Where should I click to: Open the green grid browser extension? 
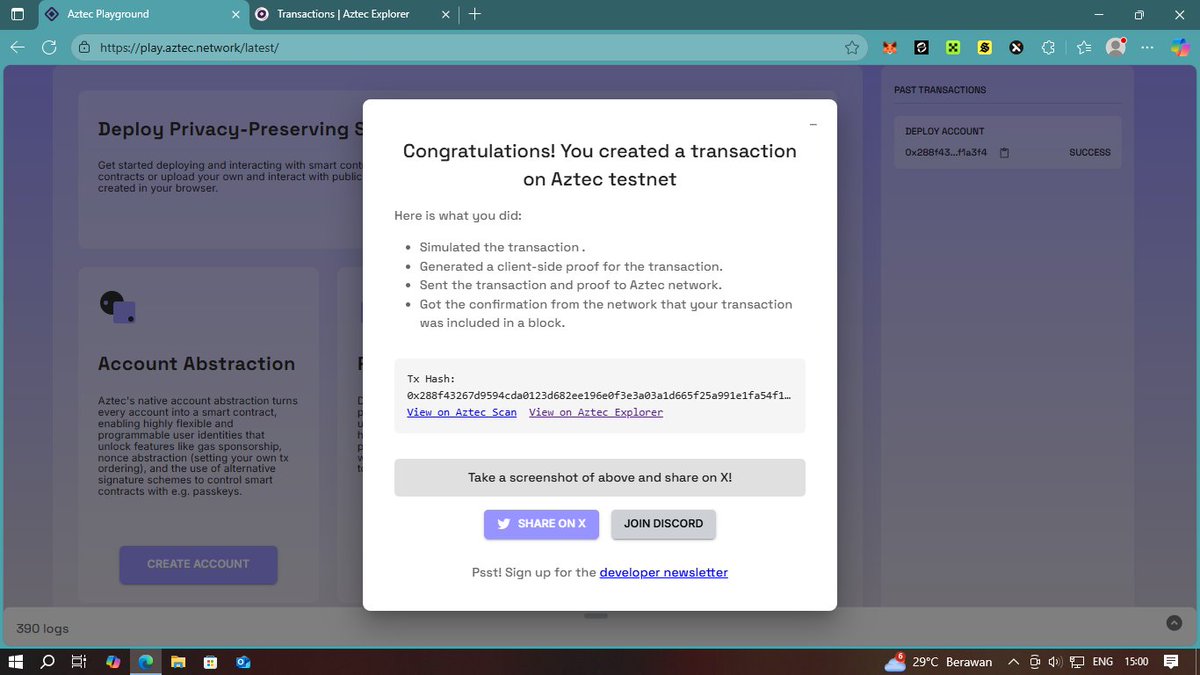(952, 47)
